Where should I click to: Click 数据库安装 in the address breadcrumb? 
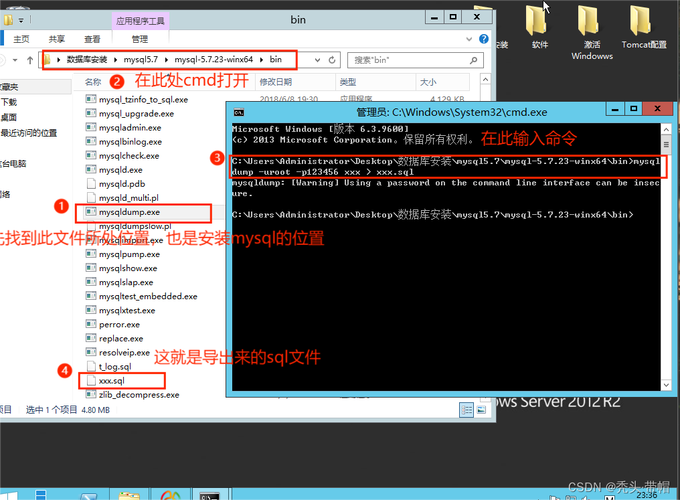[x=87, y=59]
